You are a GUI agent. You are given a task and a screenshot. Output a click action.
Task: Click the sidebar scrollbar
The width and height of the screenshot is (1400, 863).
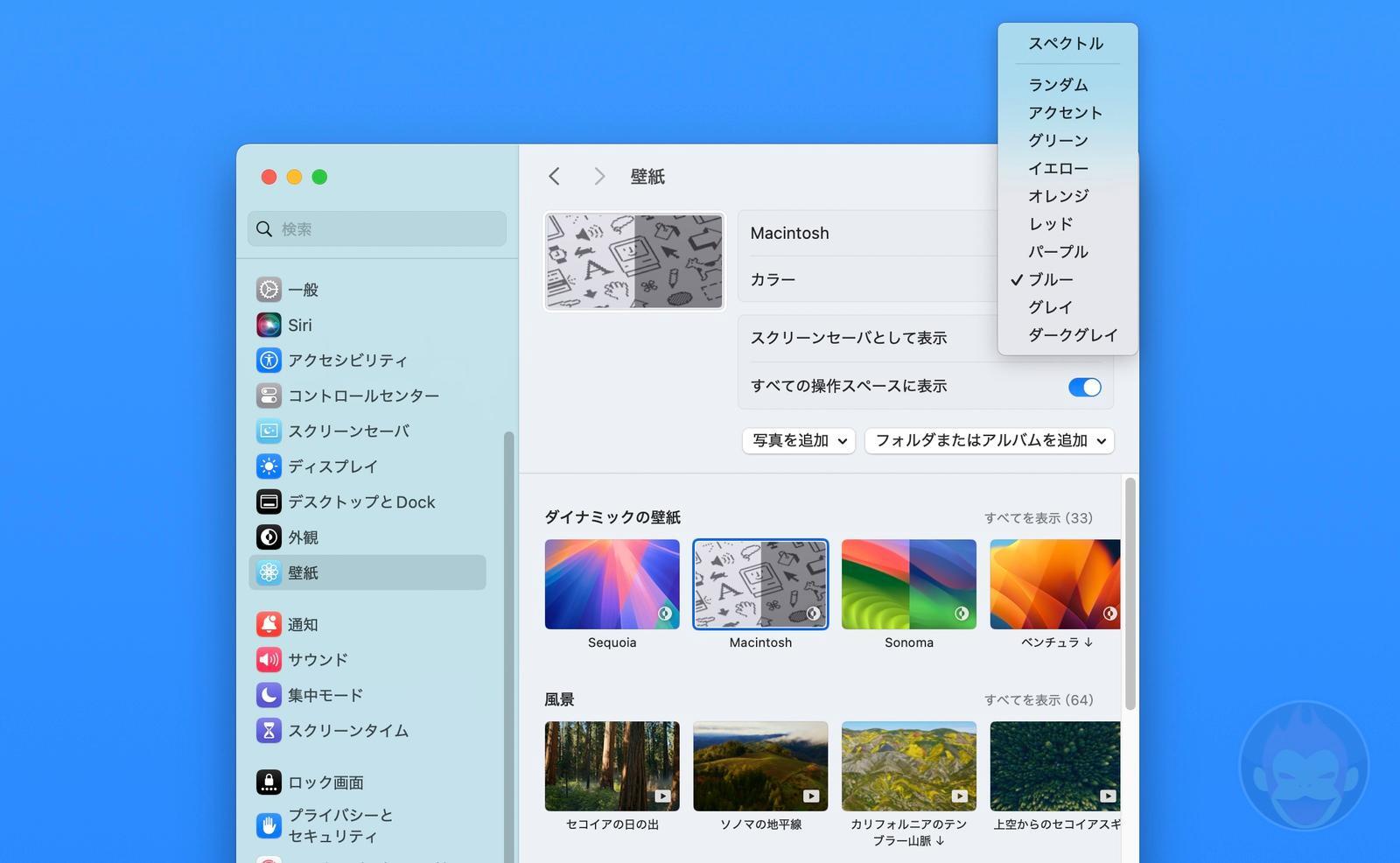508,648
